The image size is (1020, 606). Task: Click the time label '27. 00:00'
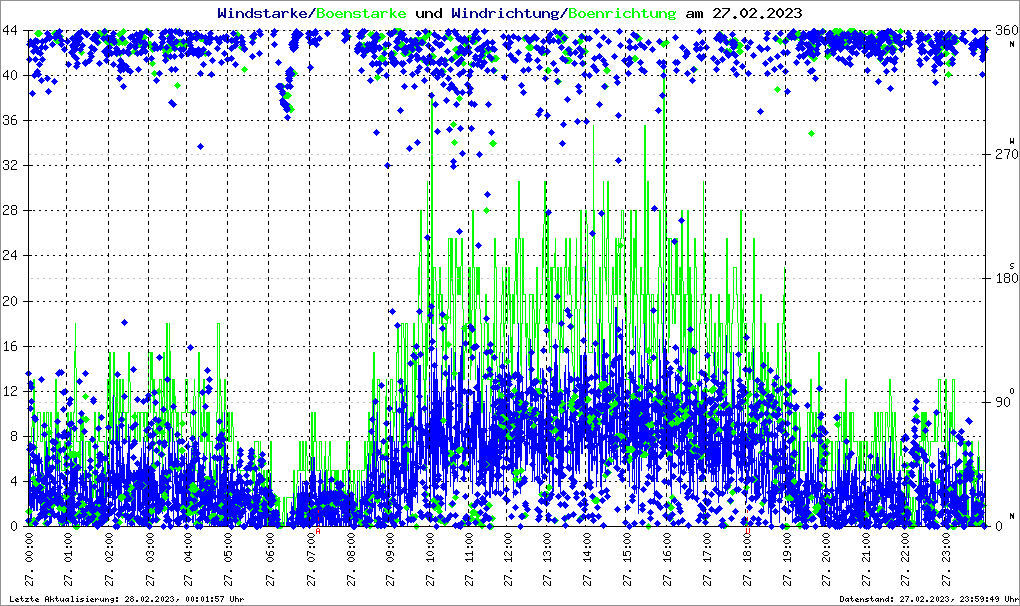(x=29, y=560)
